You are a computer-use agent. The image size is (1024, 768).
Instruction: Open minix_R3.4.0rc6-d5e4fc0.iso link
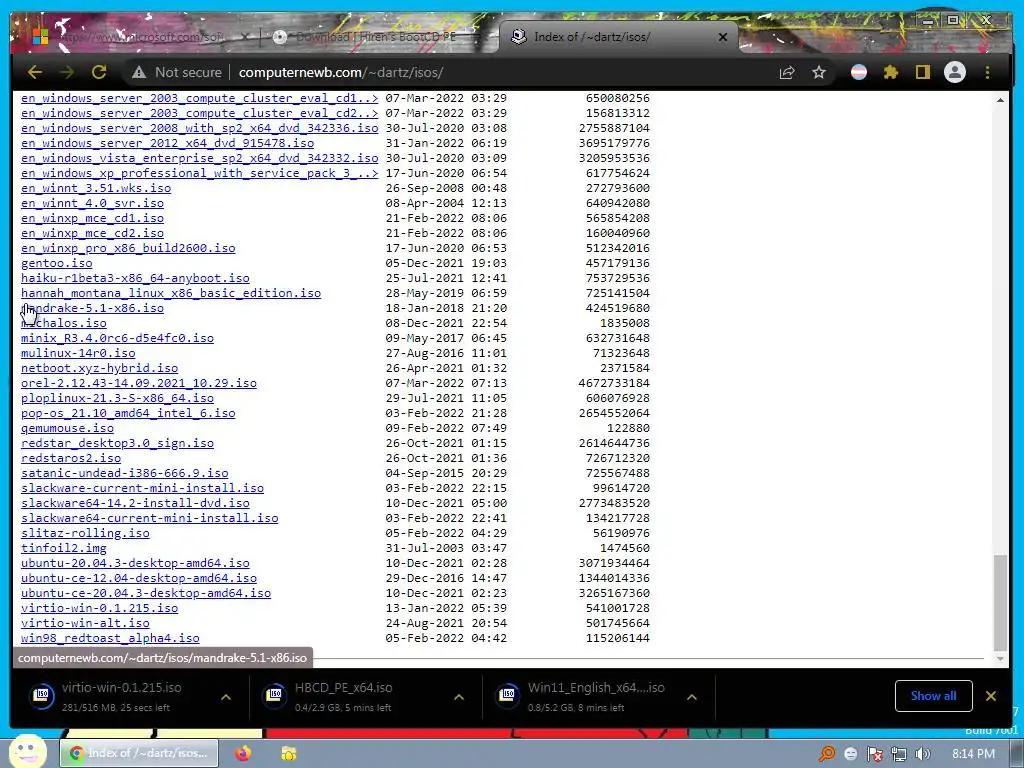118,338
